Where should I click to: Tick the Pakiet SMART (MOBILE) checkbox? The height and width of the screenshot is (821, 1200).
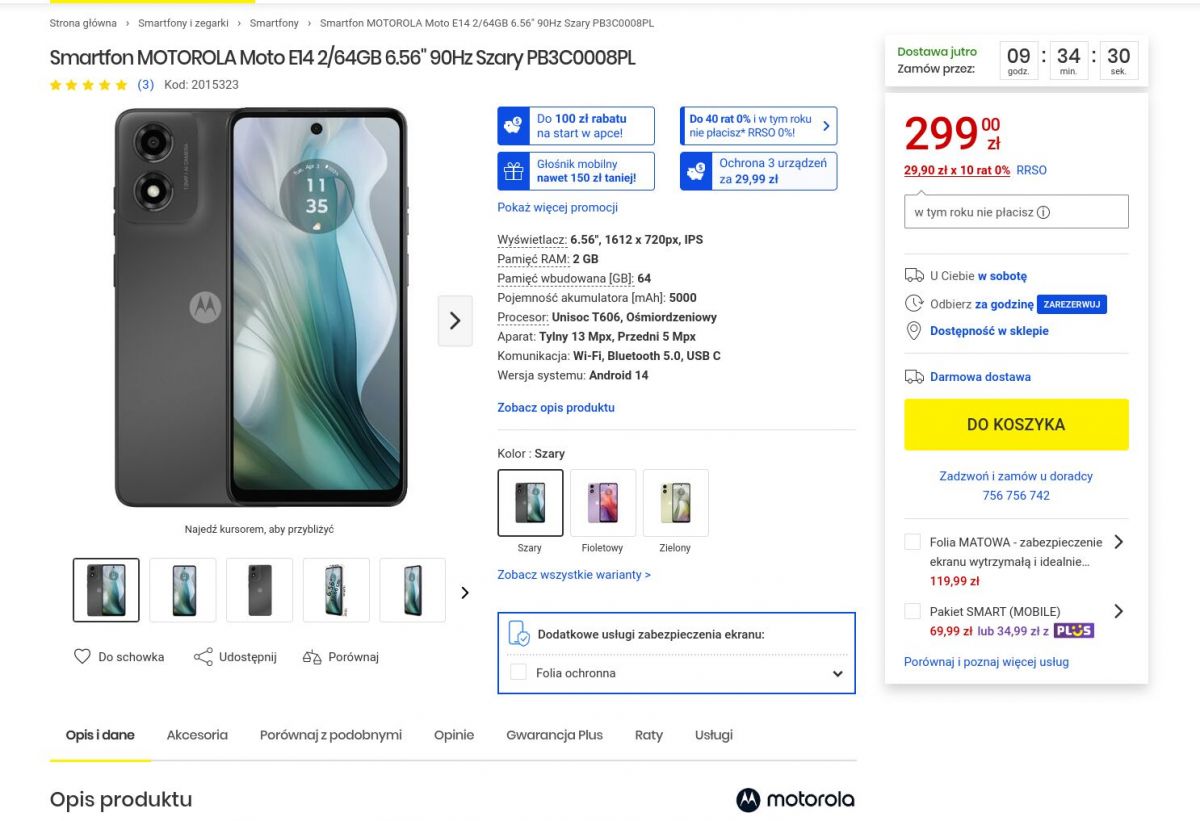(912, 611)
